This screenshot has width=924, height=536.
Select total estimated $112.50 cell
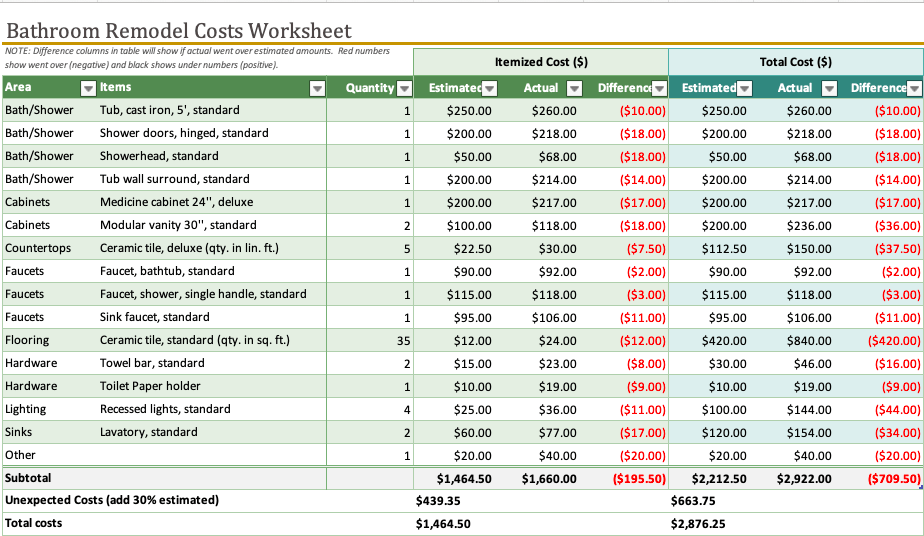[x=711, y=249]
